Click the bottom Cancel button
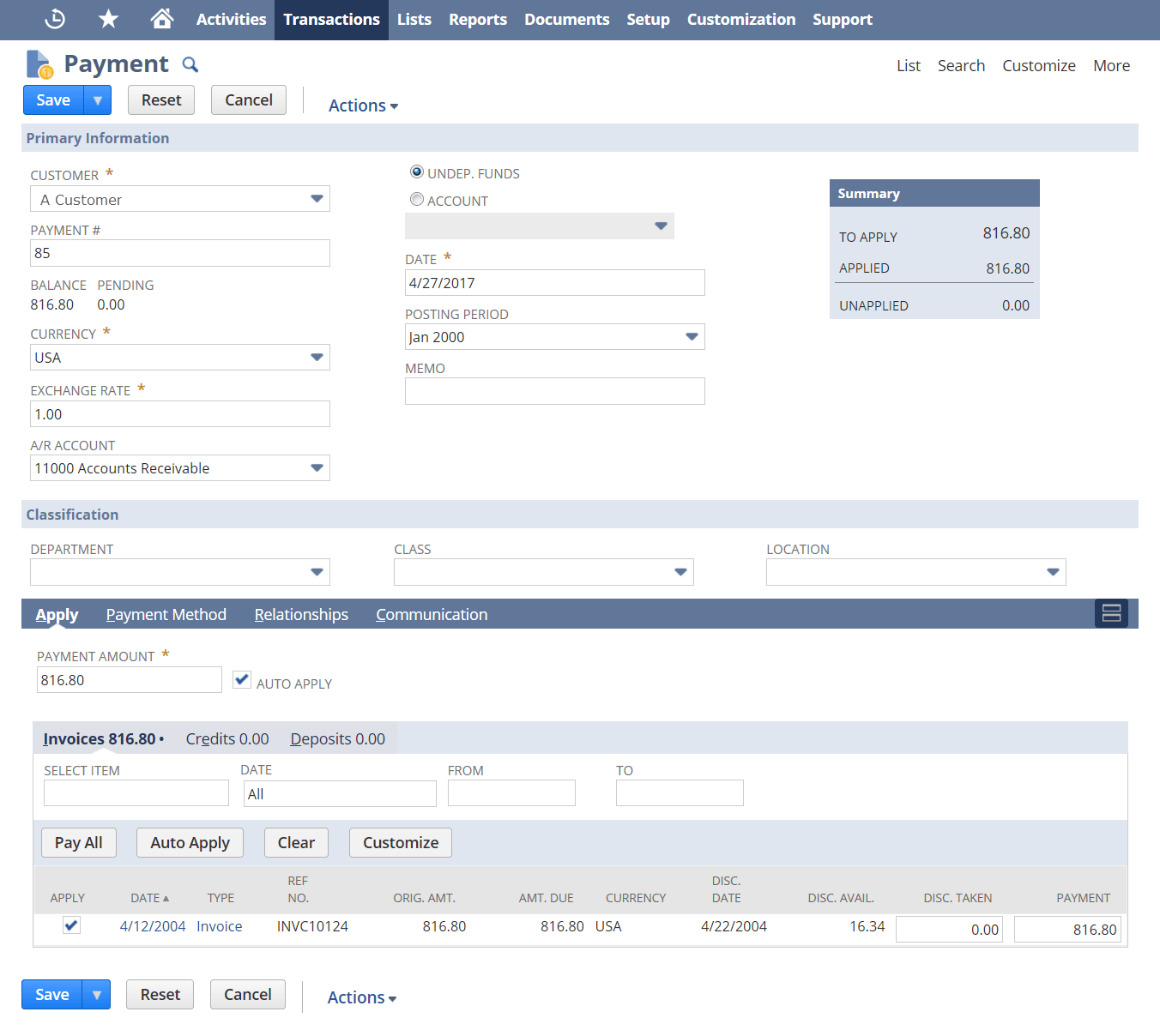Image resolution: width=1160 pixels, height=1036 pixels. tap(248, 995)
